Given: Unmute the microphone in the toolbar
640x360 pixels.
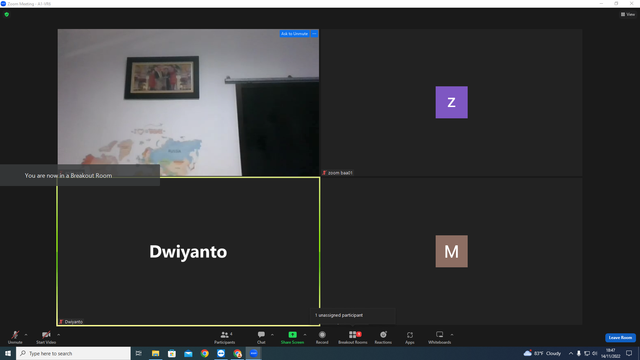Looking at the screenshot, I should [15, 337].
